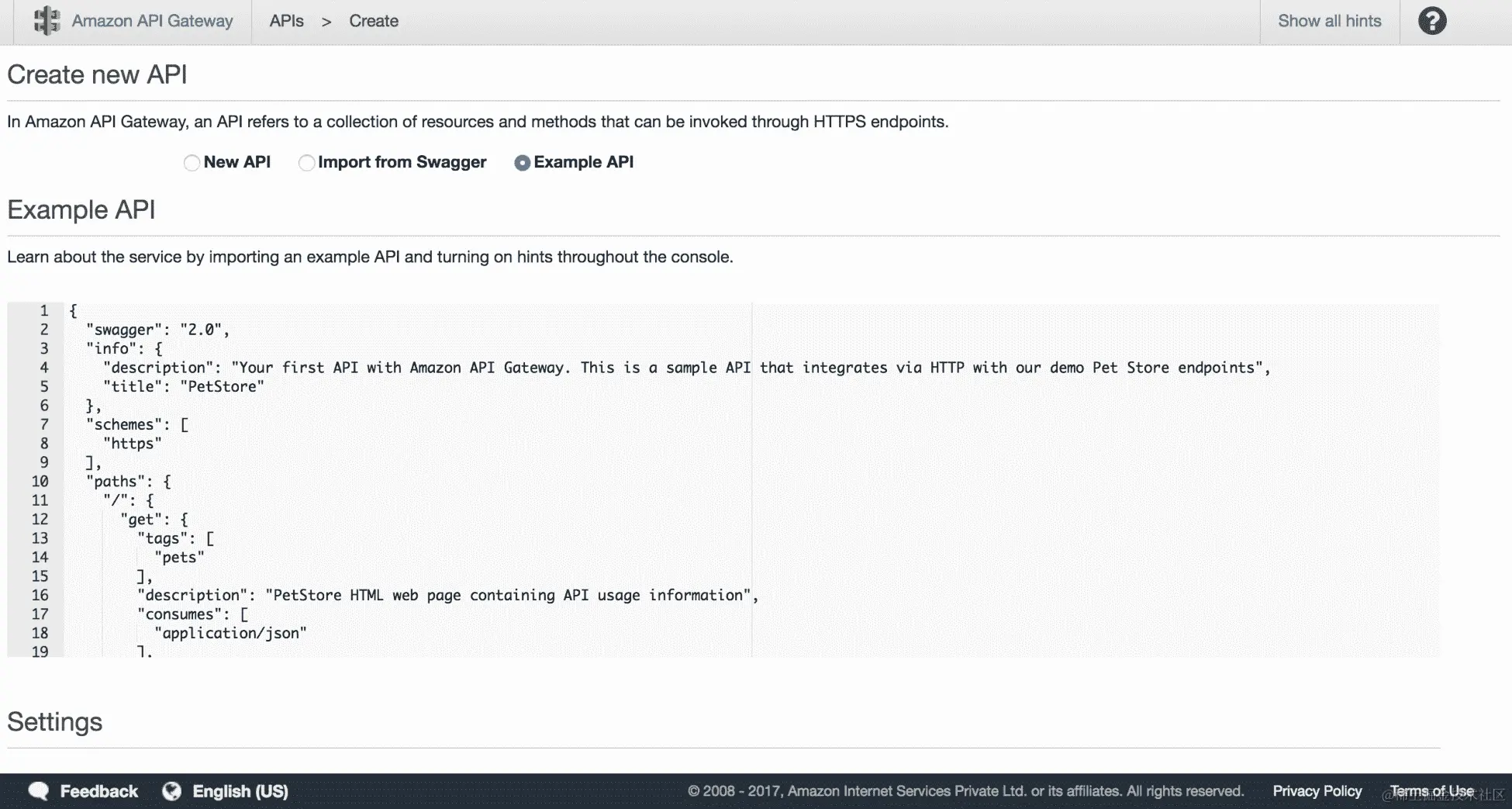Click the Create breadcrumb item
1512x809 pixels.
click(x=374, y=21)
